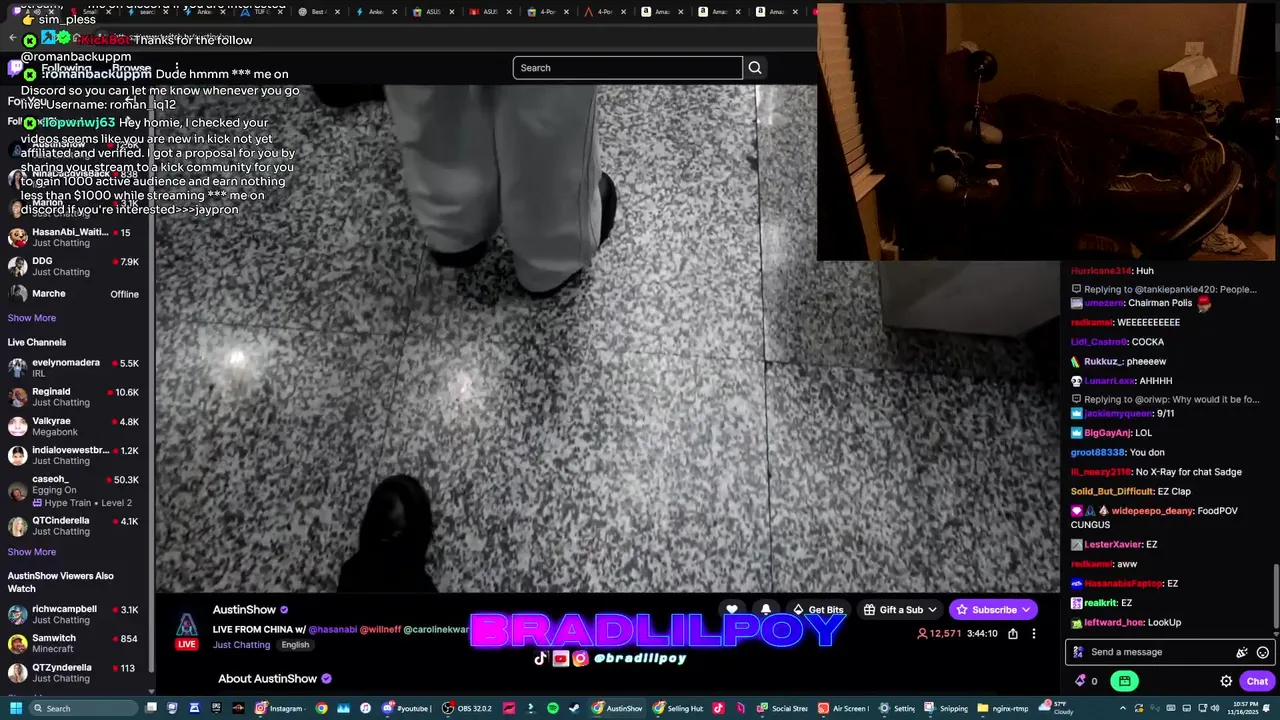Viewport: 1280px width, 720px height.
Task: Open HasanAbi_Waiting channel in sidebar
Action: [76, 237]
